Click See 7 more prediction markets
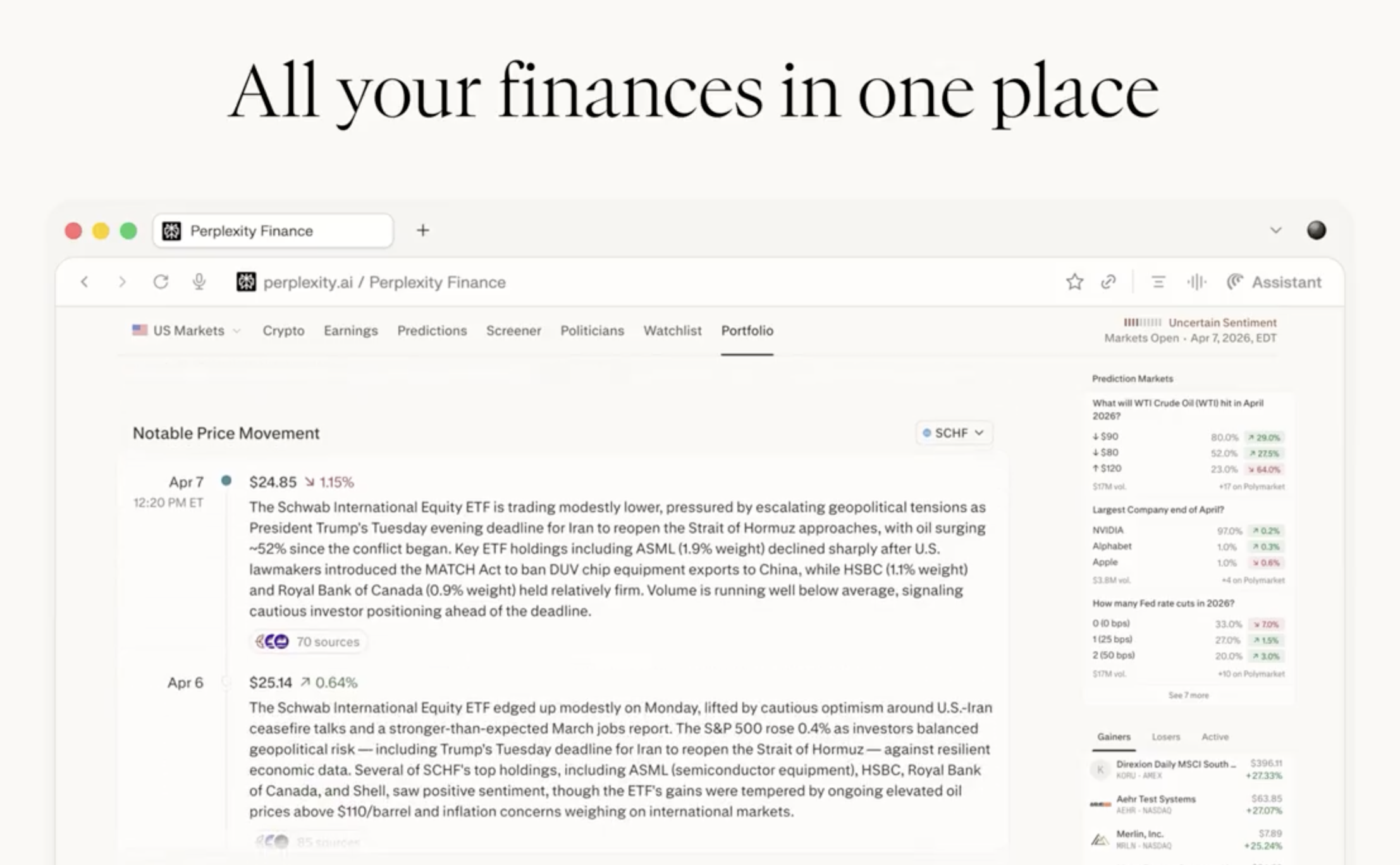 click(1188, 695)
